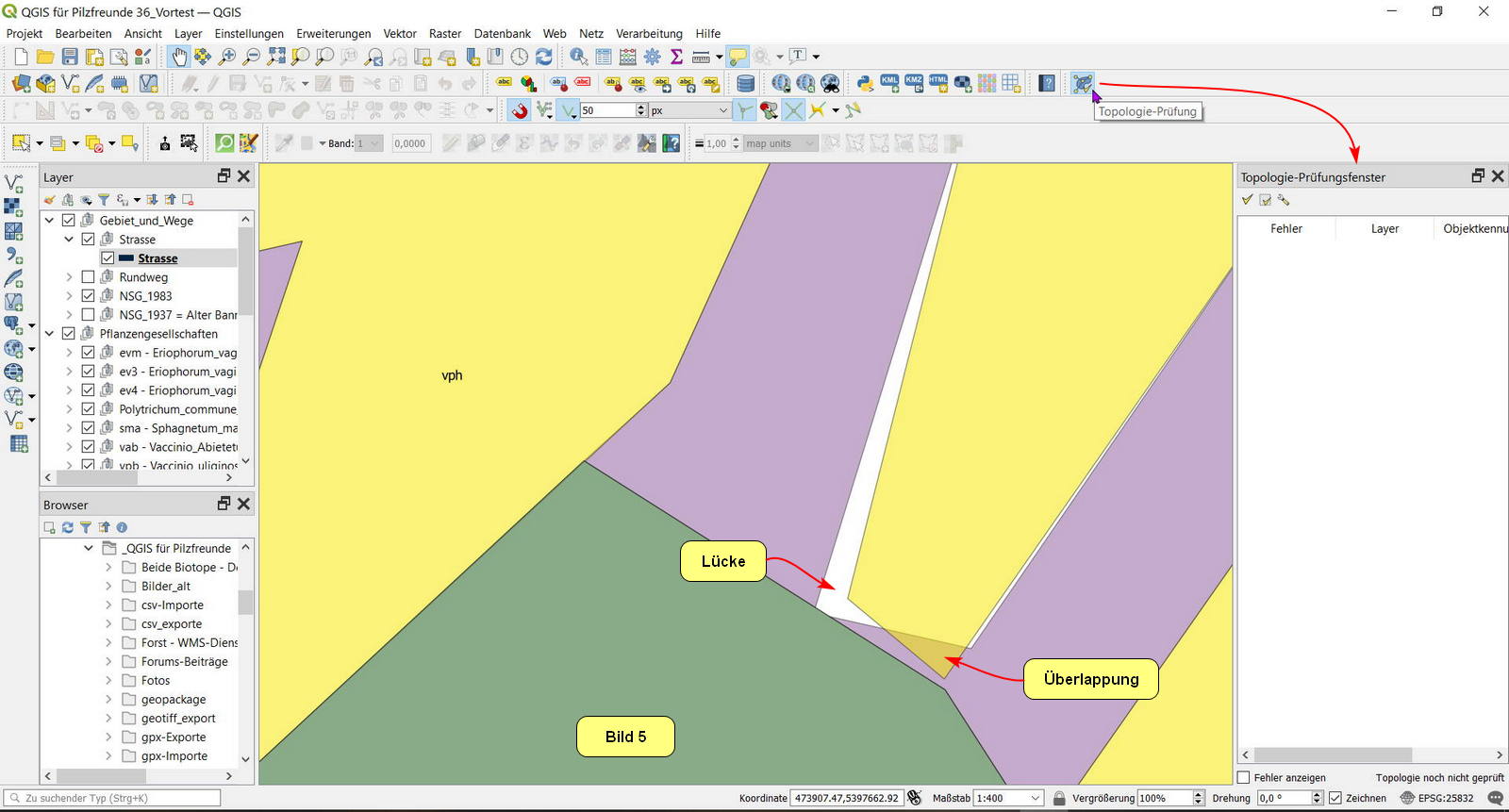Select the Pan Map hand tool

tap(178, 57)
